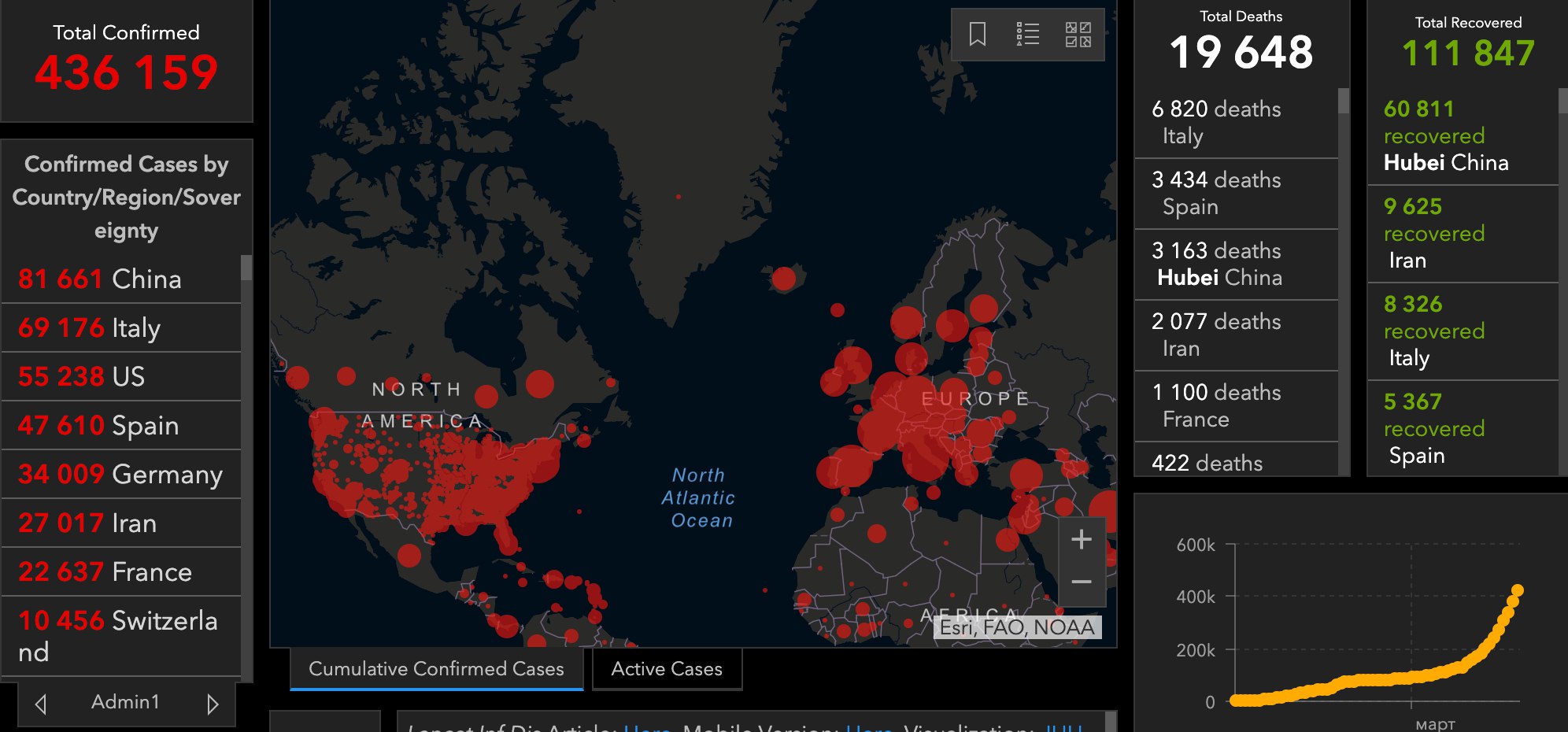Open the basemap gallery grid icon
Viewport: 1568px width, 732px height.
click(x=1078, y=35)
